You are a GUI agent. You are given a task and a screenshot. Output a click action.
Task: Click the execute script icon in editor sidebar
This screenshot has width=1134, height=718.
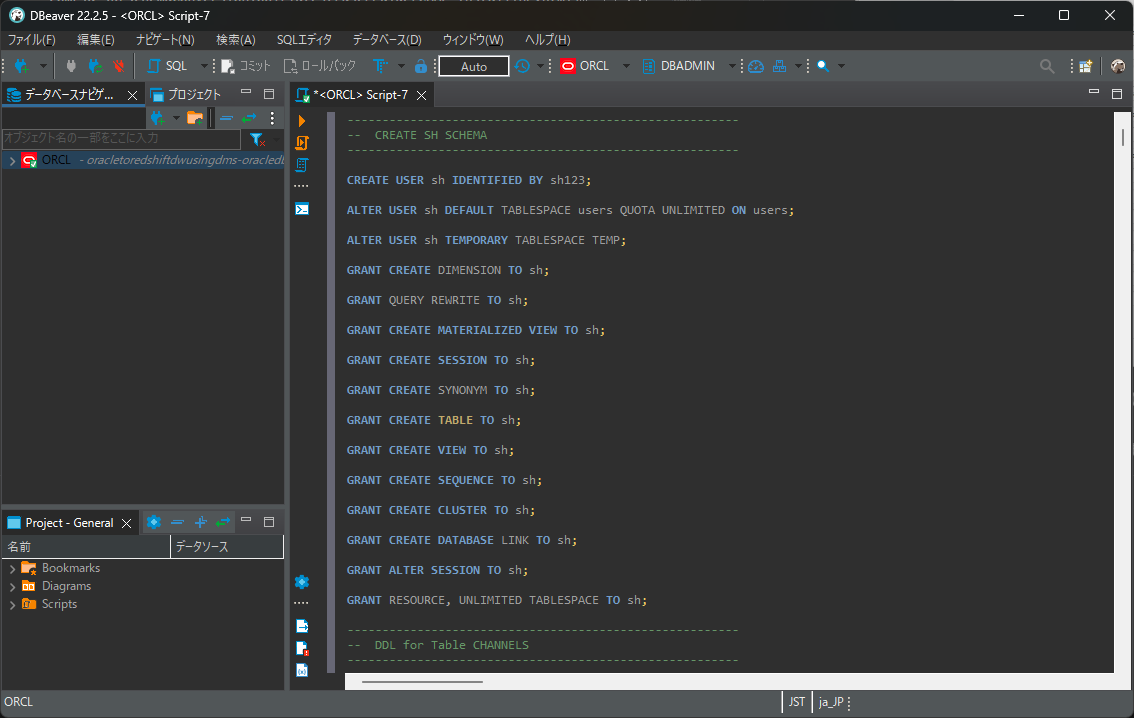302,143
